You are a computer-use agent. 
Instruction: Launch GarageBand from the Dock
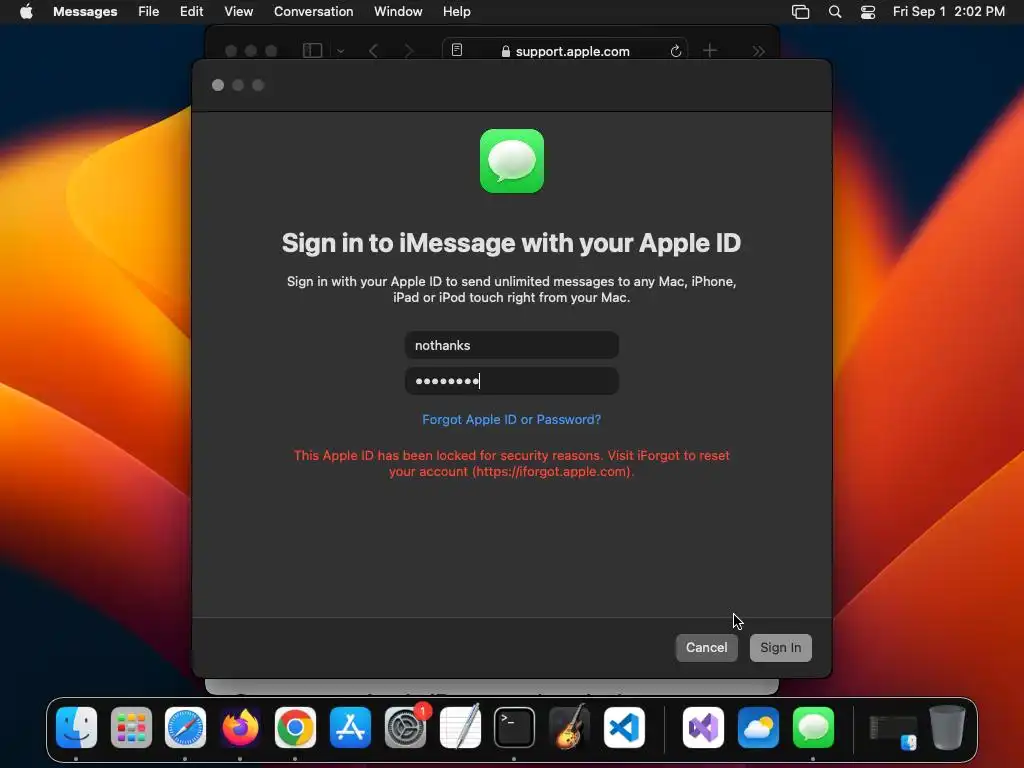coord(569,727)
